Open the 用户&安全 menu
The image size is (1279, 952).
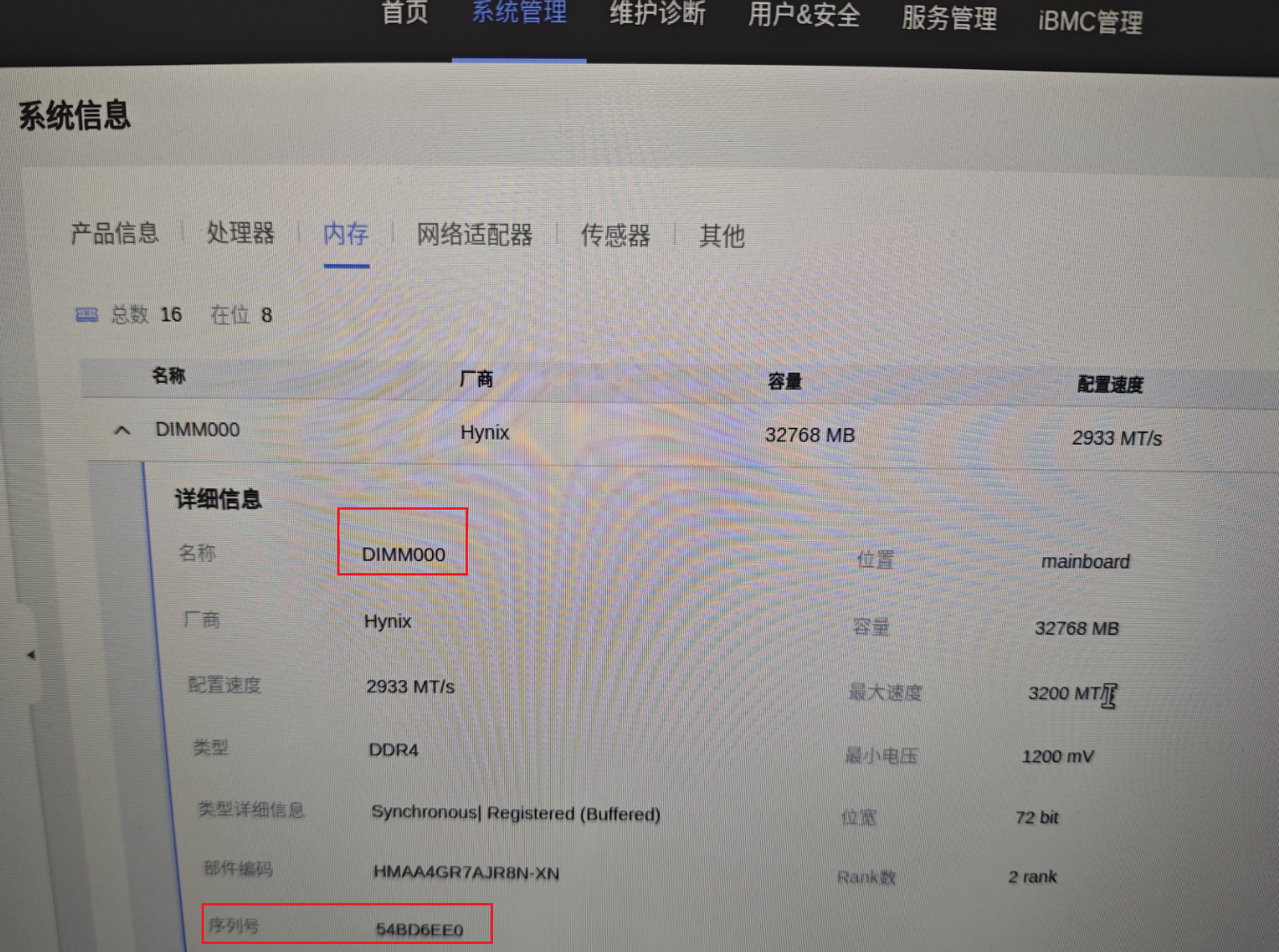[x=804, y=16]
